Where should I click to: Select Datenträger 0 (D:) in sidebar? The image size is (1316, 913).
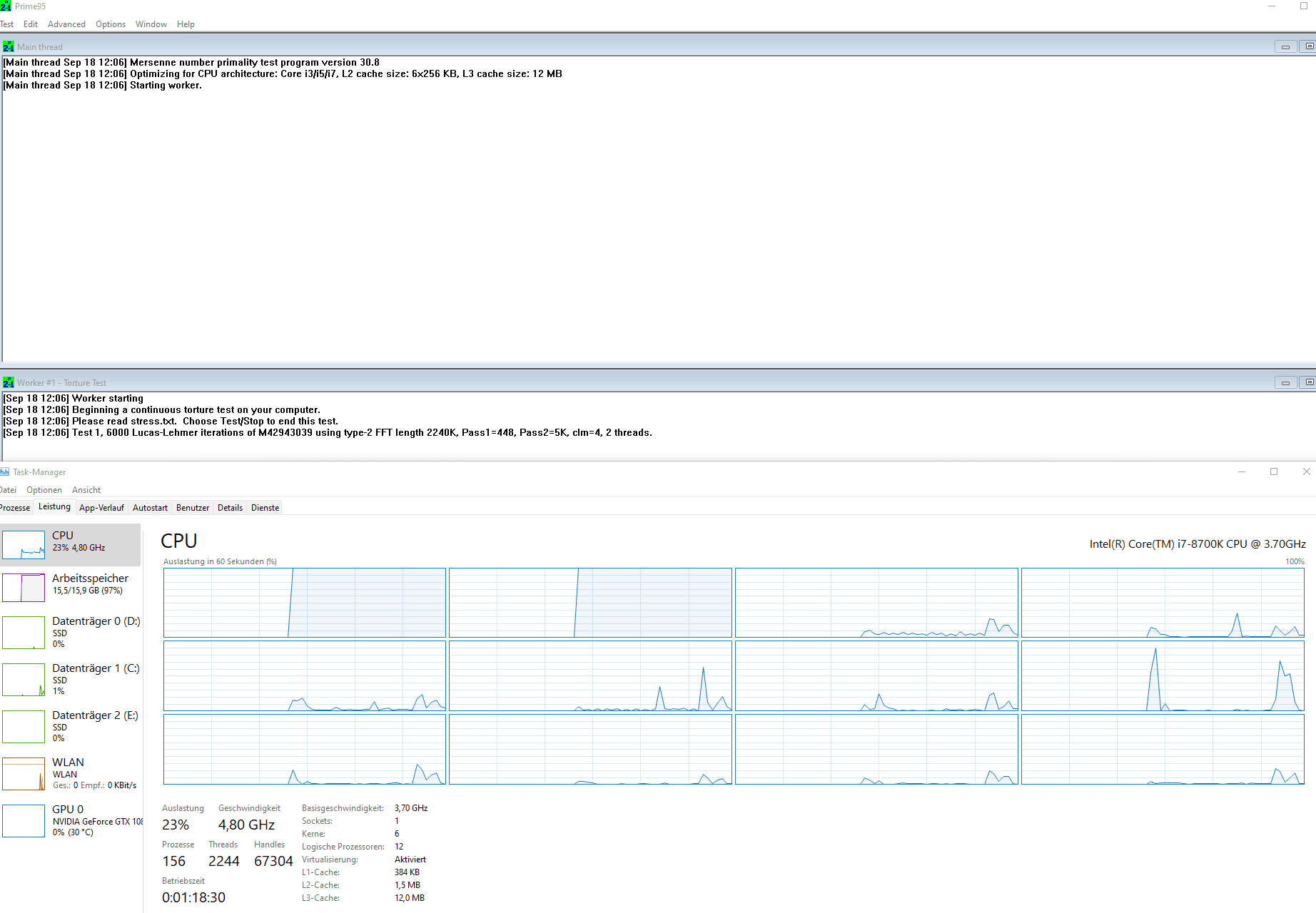pos(71,632)
